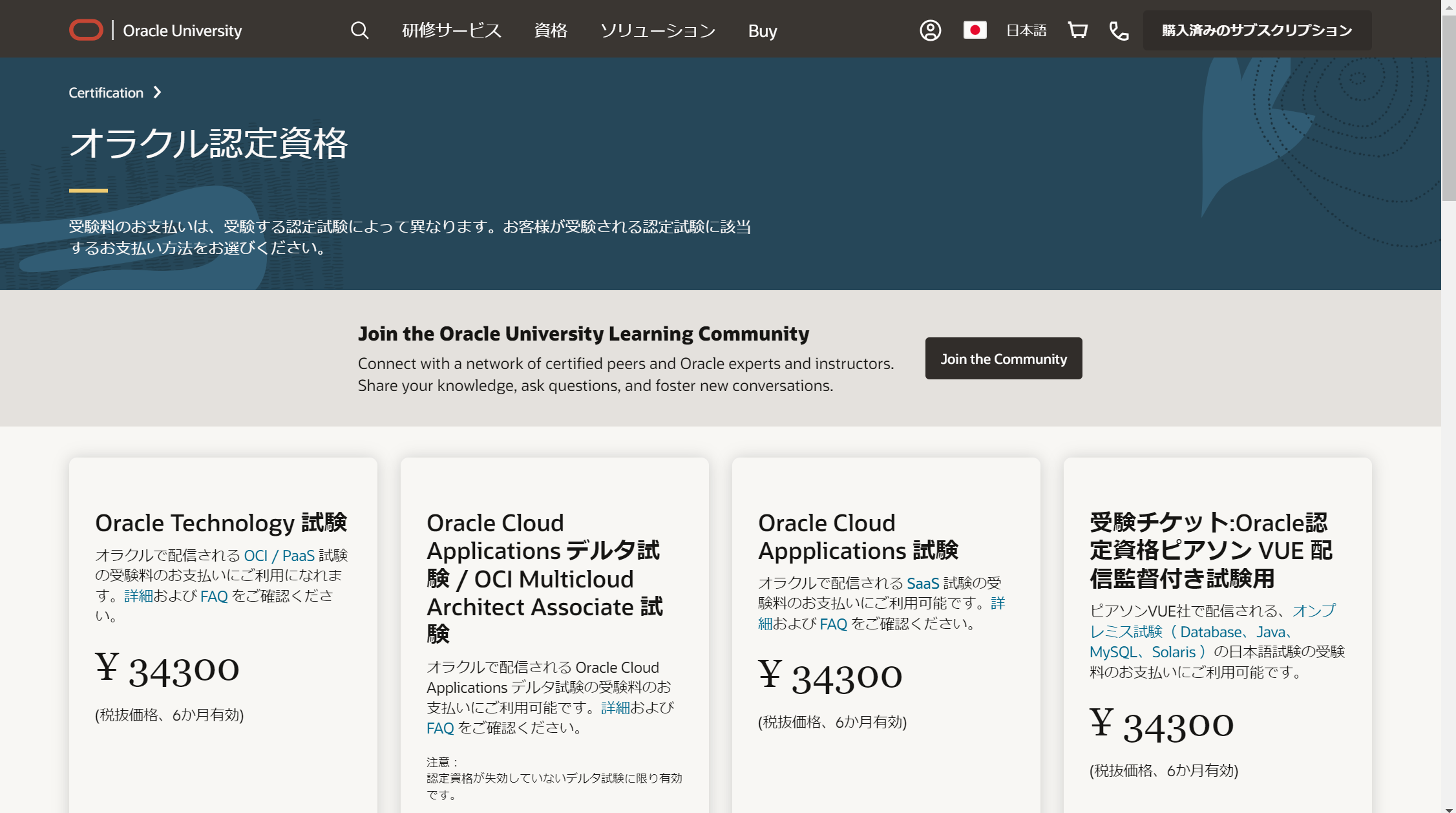Click the red Oracle logo icon
This screenshot has width=1456, height=813.
click(x=86, y=30)
